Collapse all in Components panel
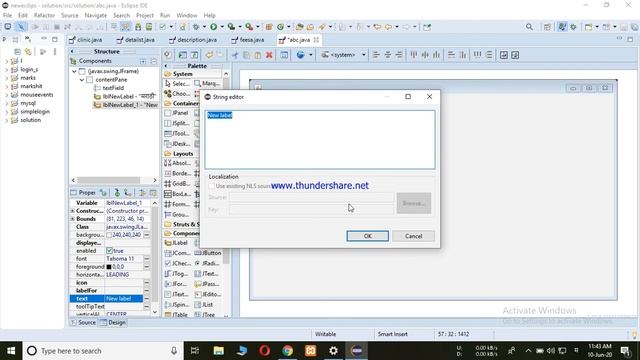 point(153,61)
